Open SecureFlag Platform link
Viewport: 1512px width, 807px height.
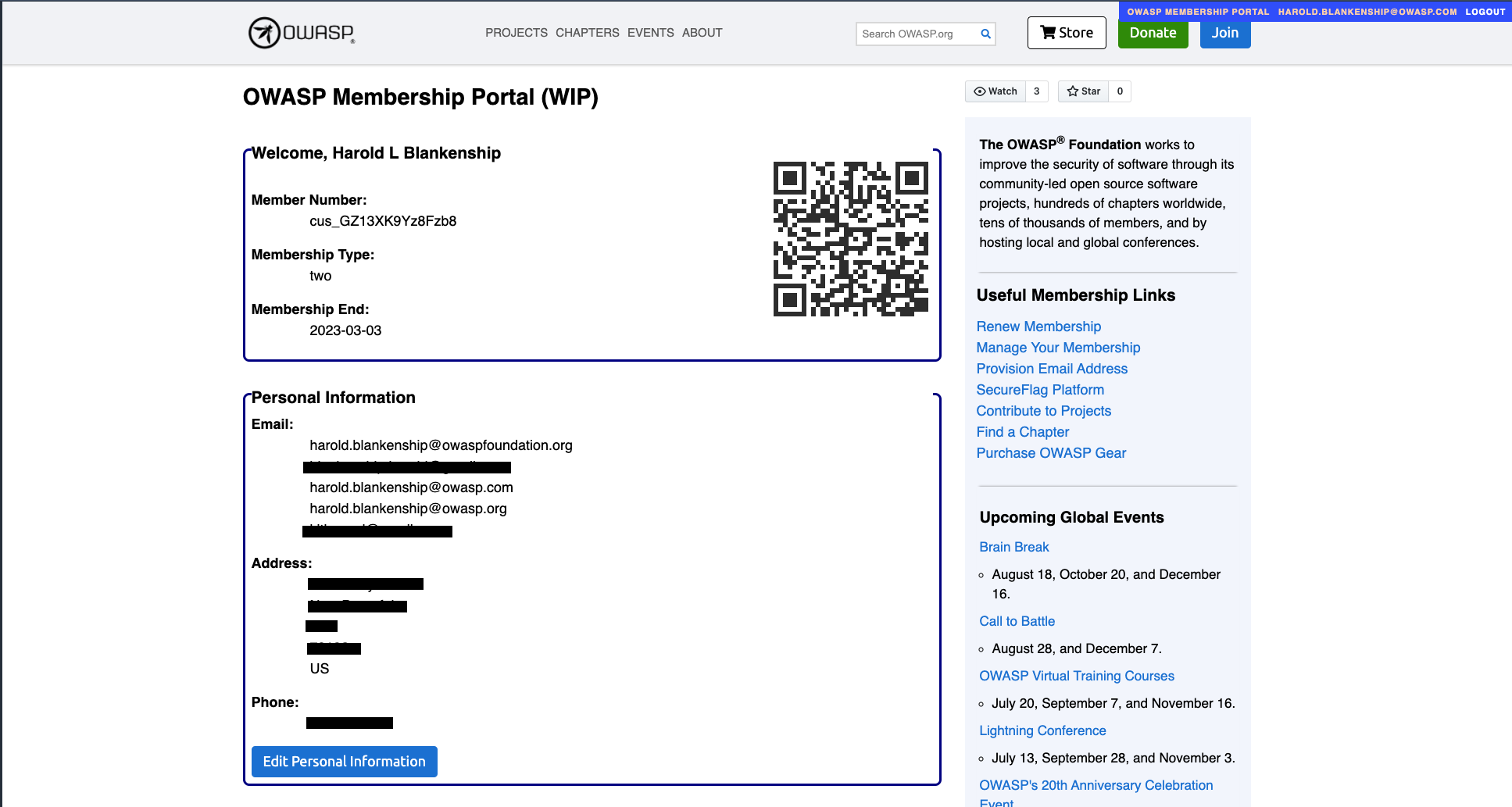[1040, 390]
